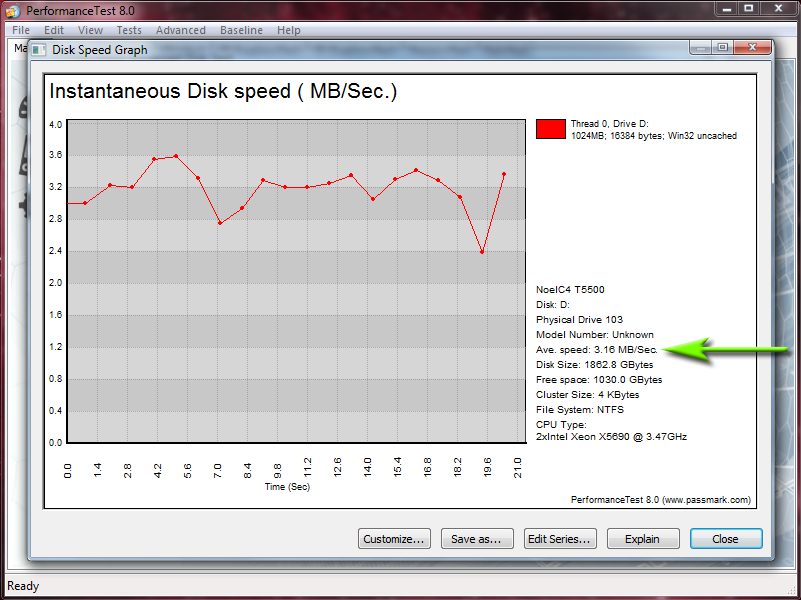The height and width of the screenshot is (600, 801).
Task: Open the File menu
Action: point(21,30)
